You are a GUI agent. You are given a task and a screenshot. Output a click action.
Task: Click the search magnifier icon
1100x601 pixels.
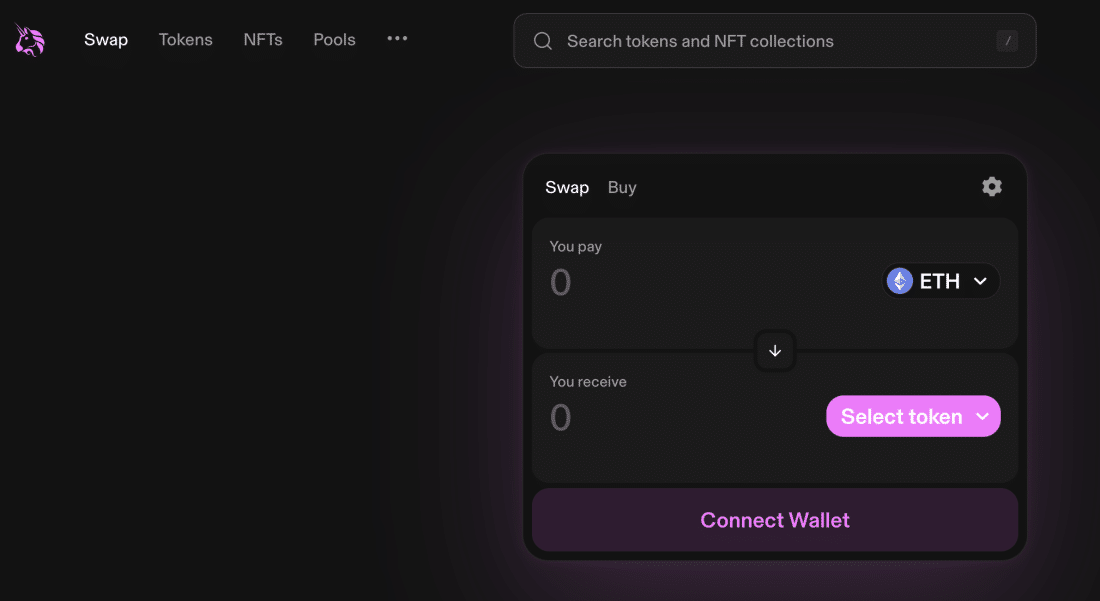542,41
